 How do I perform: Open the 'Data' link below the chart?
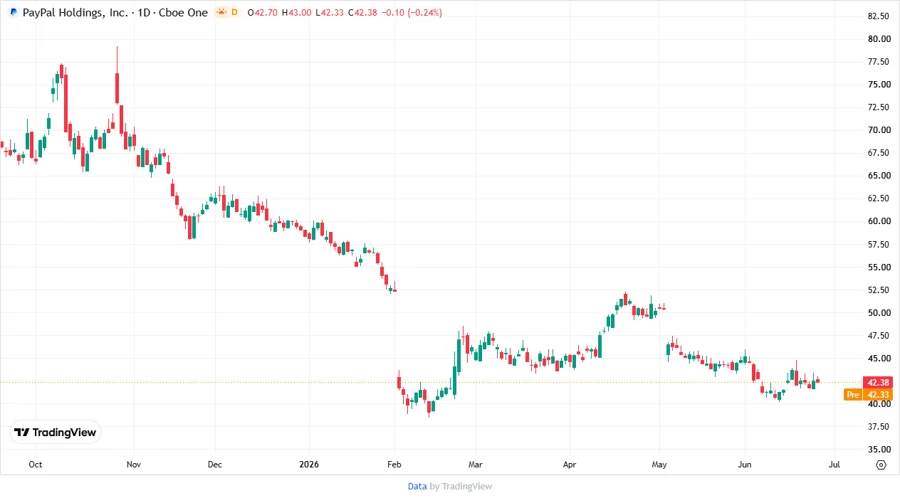(x=417, y=487)
